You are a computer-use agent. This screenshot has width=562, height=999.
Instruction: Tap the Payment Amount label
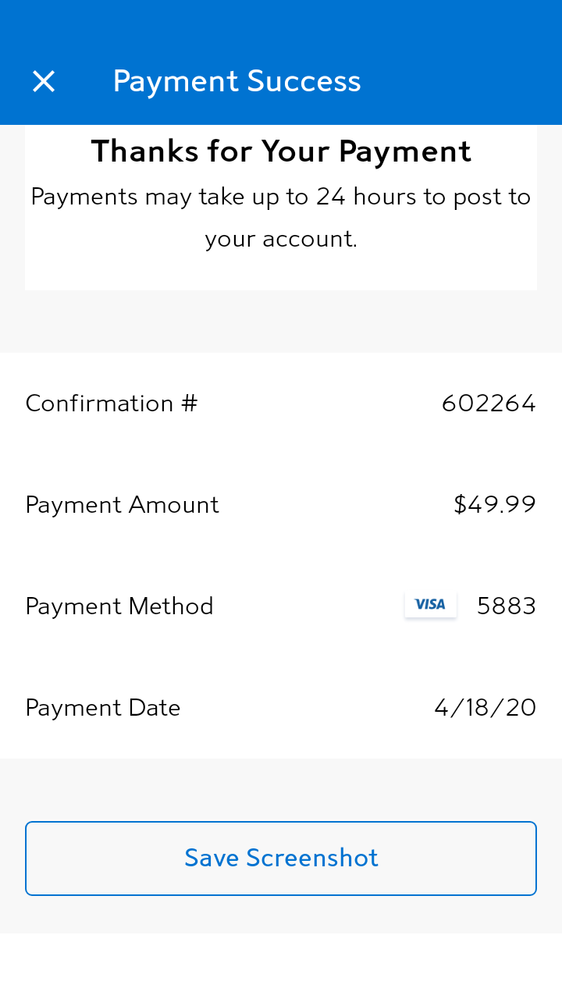point(122,505)
